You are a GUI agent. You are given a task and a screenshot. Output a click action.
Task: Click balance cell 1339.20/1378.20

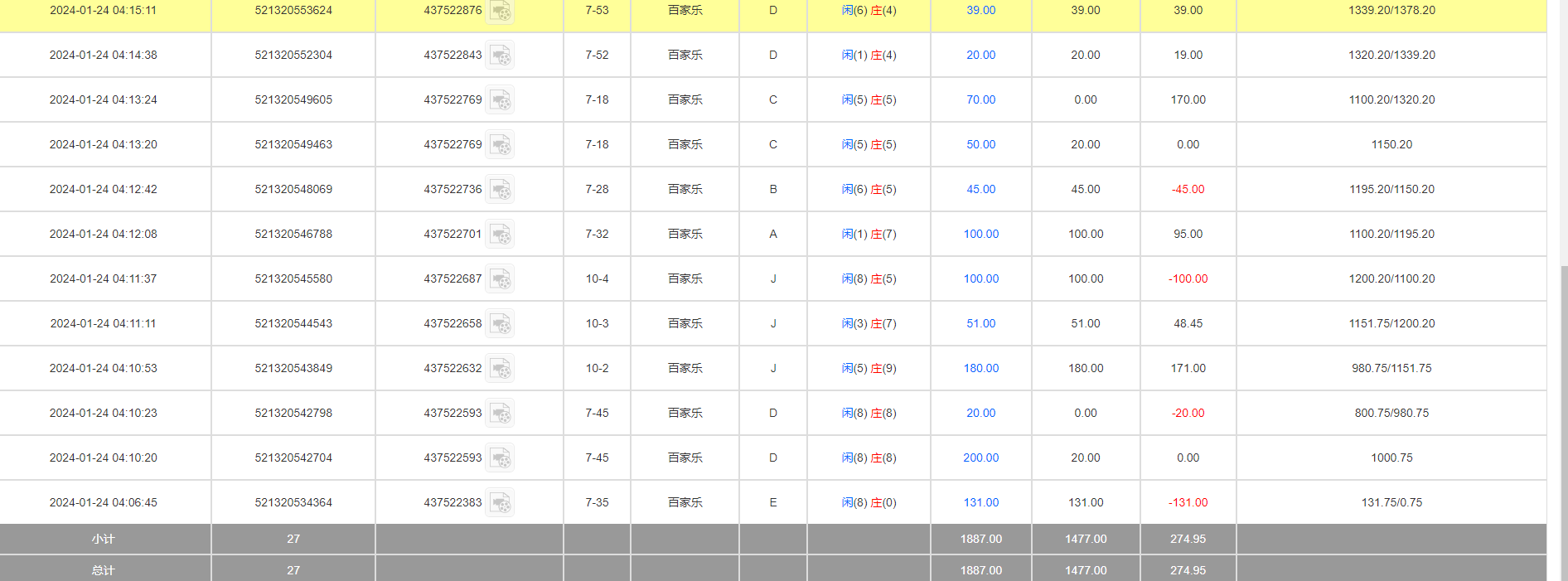click(1391, 10)
